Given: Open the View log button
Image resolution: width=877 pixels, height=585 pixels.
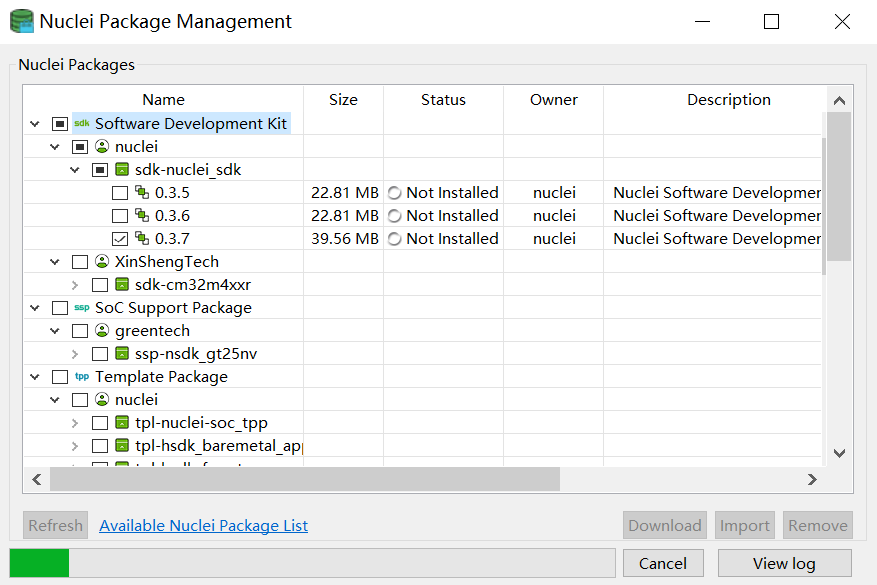Looking at the screenshot, I should pos(784,563).
